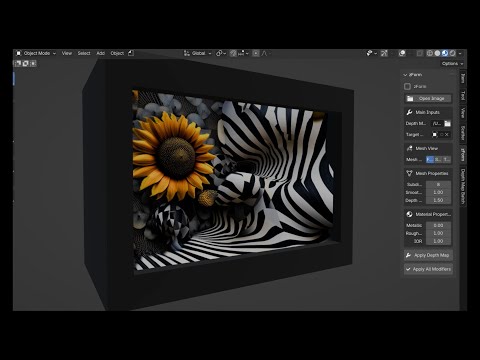Toggle the zForm checkbox

click(x=407, y=86)
